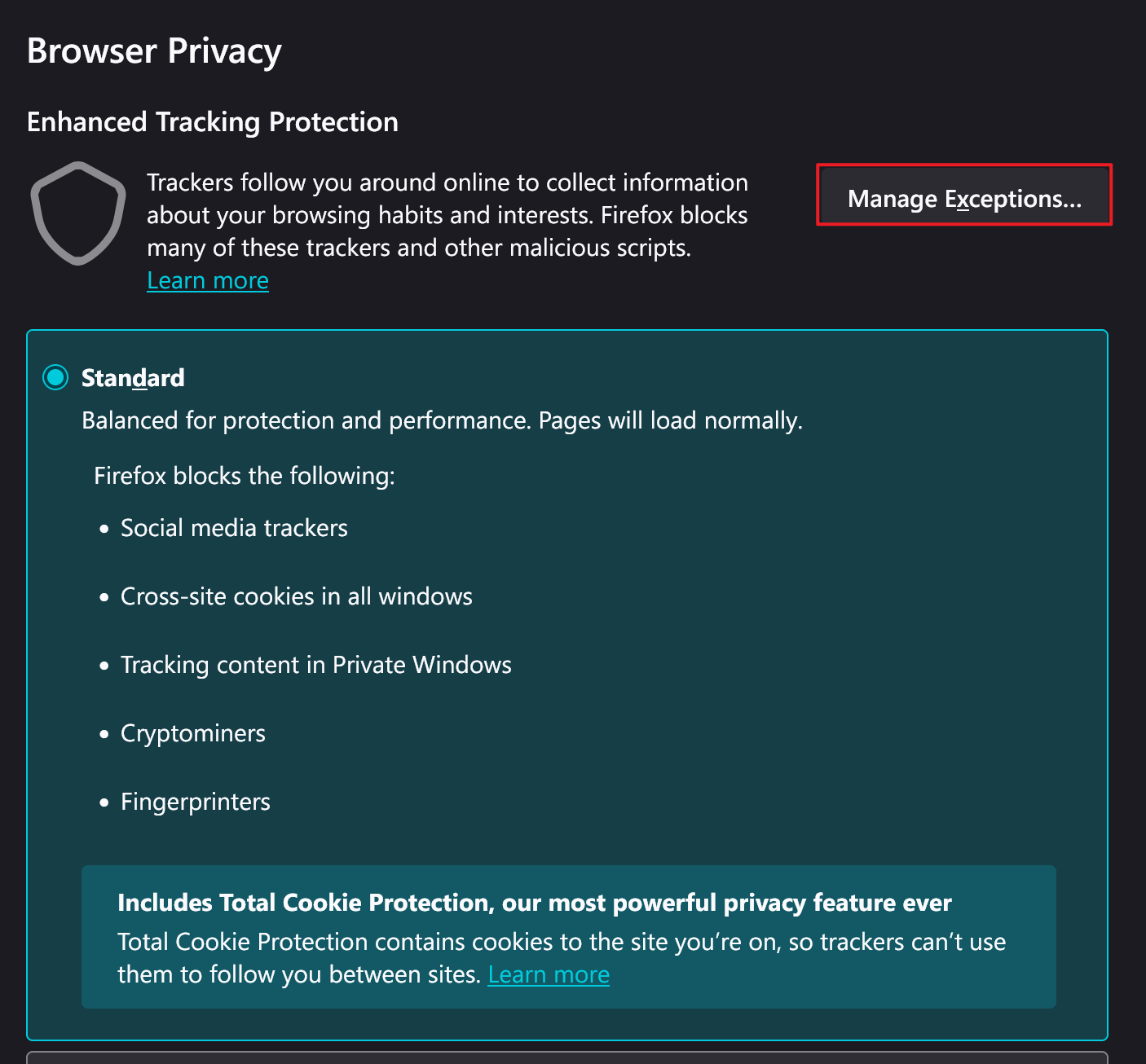Click the 'Firefox blocks the following:' text

[245, 476]
